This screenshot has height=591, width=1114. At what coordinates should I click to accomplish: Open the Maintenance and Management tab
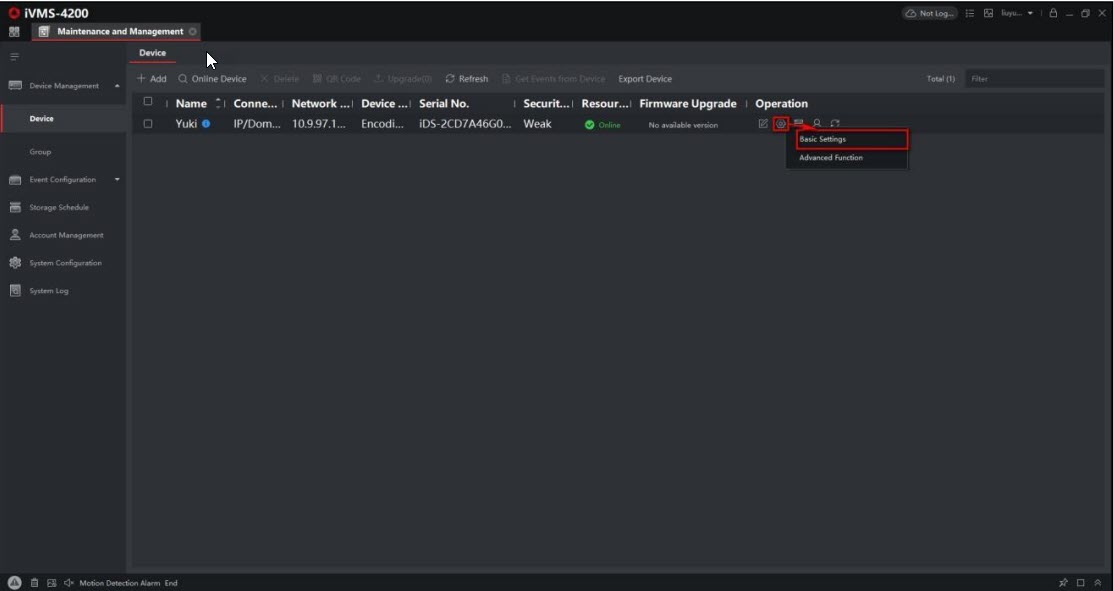pos(119,32)
